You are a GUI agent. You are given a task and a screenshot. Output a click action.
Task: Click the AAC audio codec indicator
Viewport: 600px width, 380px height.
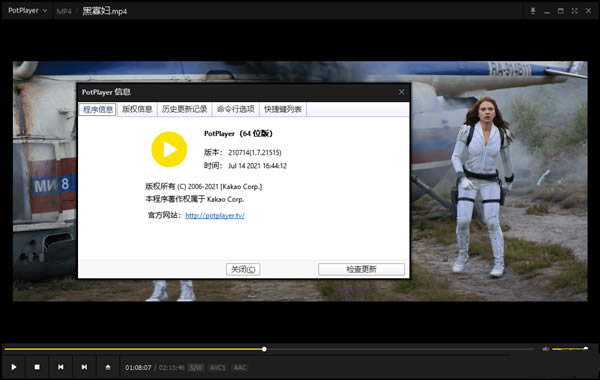click(240, 367)
